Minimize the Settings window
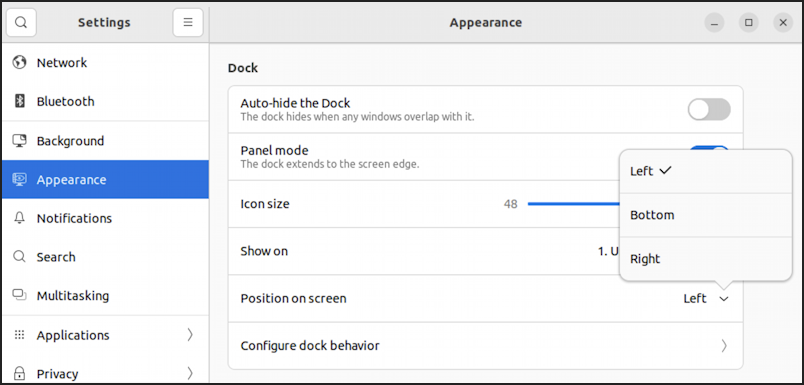 (714, 23)
